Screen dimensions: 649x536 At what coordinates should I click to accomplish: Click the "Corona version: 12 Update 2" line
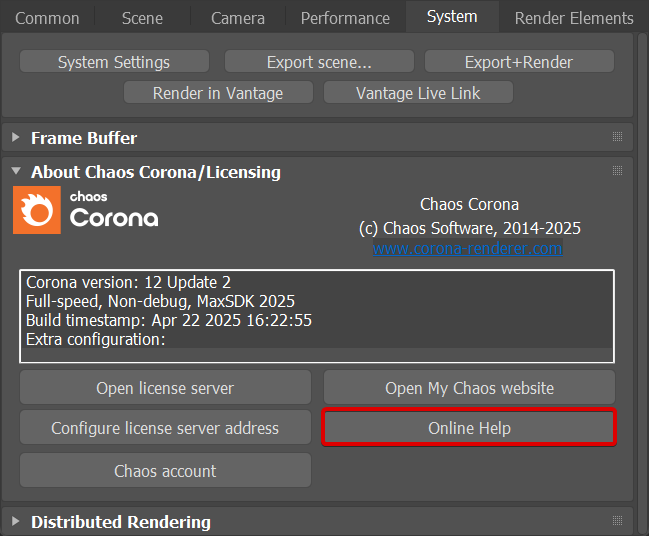pos(128,282)
